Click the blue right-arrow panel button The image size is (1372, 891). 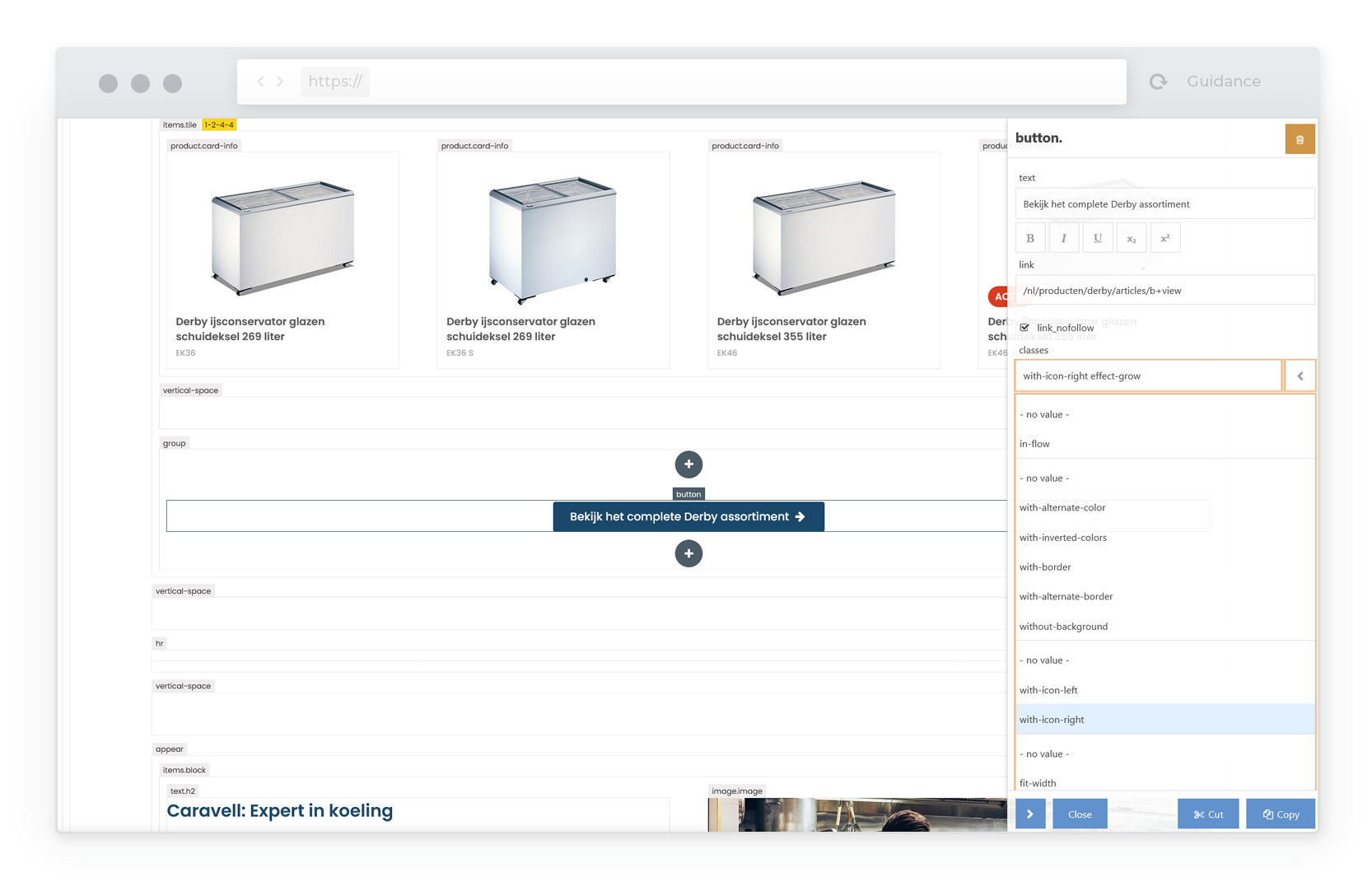coord(1030,814)
